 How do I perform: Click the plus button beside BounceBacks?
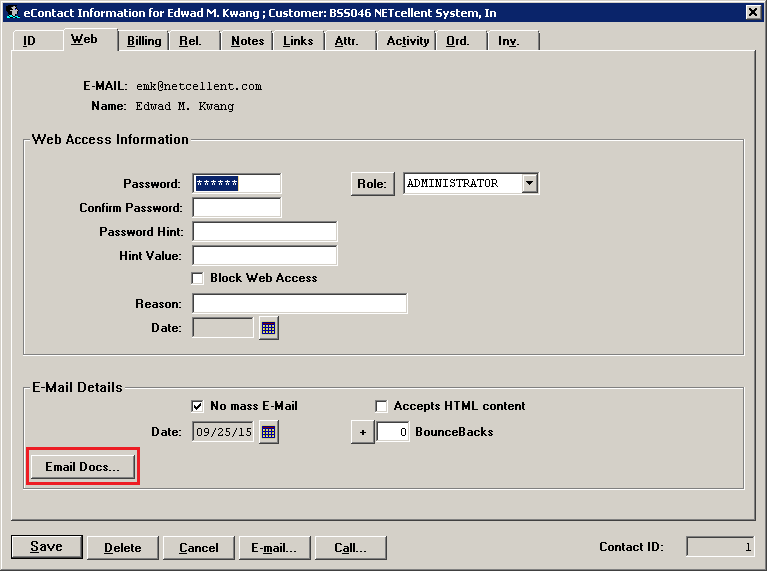362,432
